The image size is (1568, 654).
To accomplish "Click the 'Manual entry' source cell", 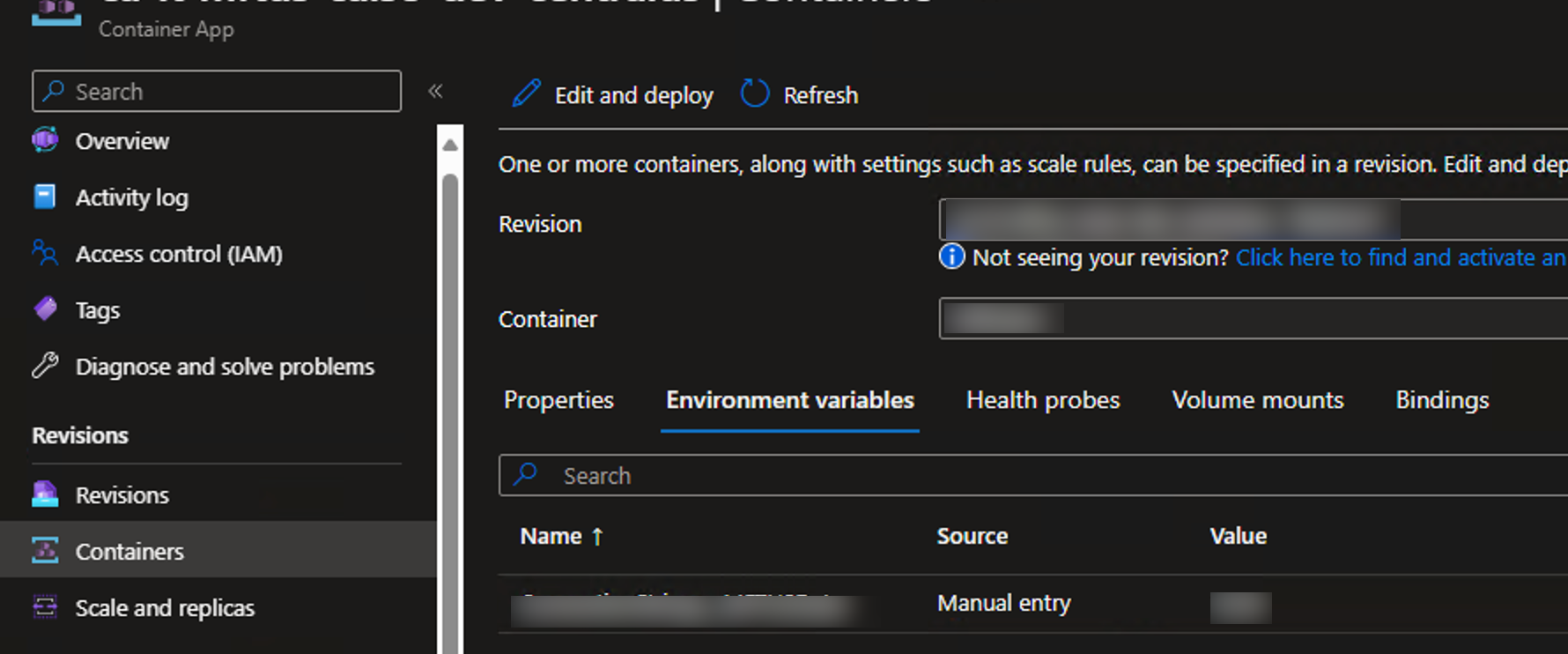I will coord(1004,603).
